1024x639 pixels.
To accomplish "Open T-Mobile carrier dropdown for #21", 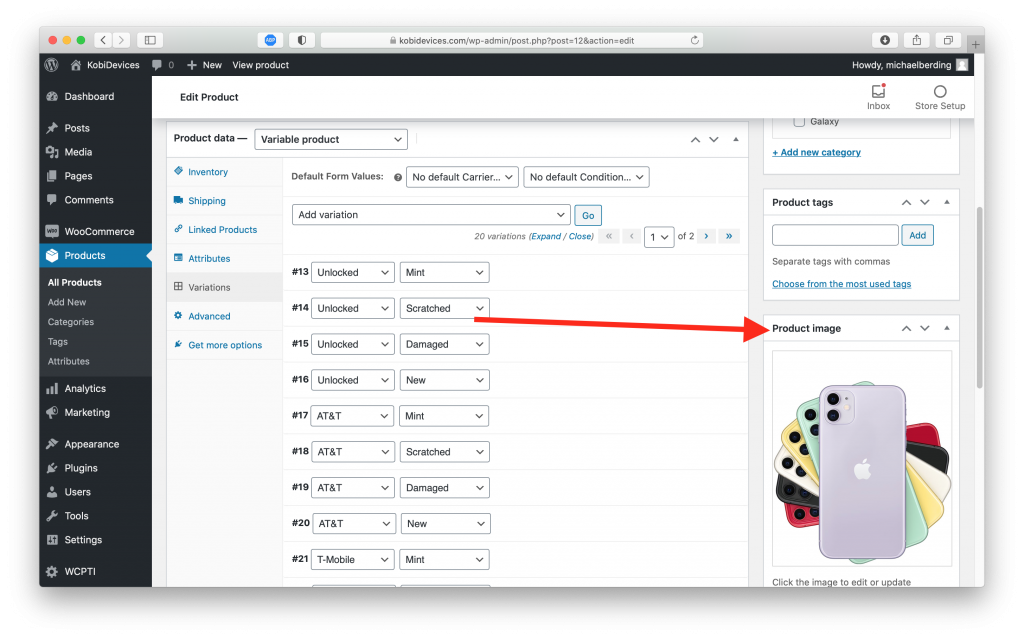I will pos(353,559).
